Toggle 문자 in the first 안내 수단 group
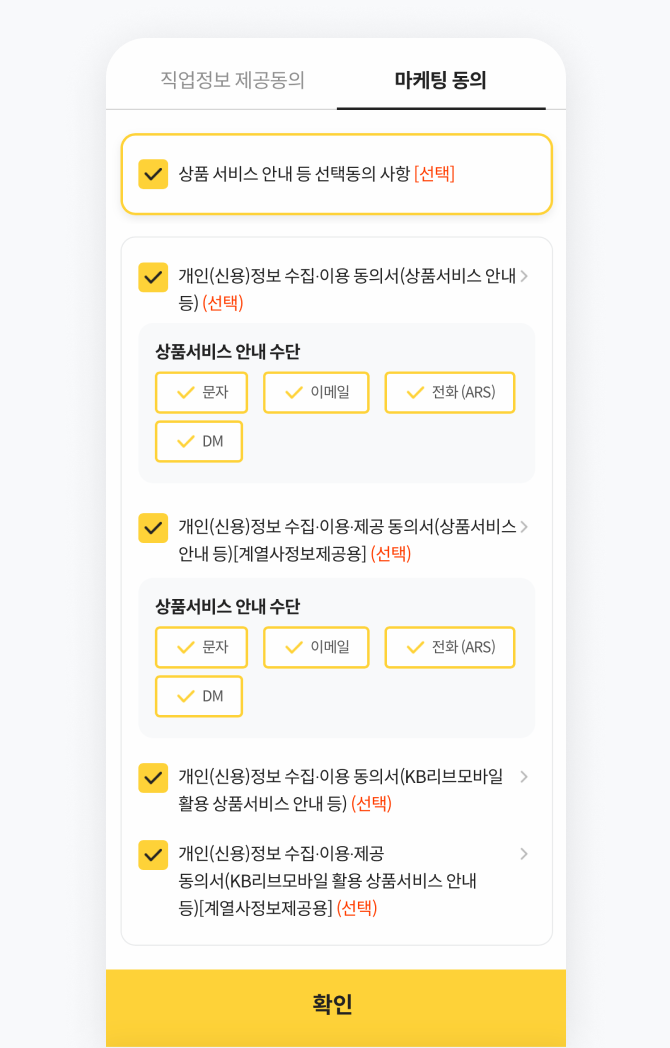This screenshot has height=1048, width=670. (x=201, y=392)
